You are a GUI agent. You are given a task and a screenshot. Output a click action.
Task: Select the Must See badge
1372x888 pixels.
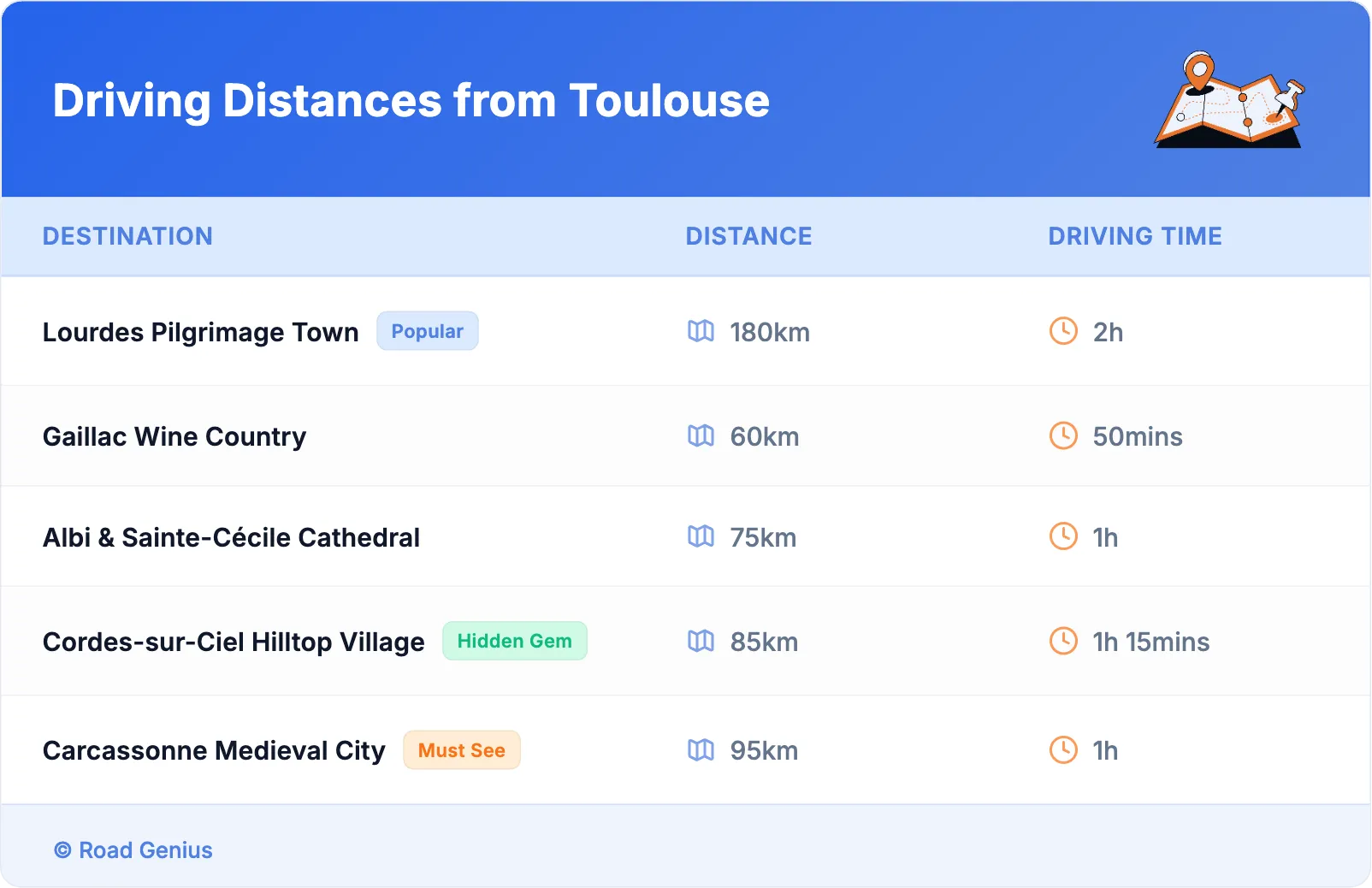[462, 750]
